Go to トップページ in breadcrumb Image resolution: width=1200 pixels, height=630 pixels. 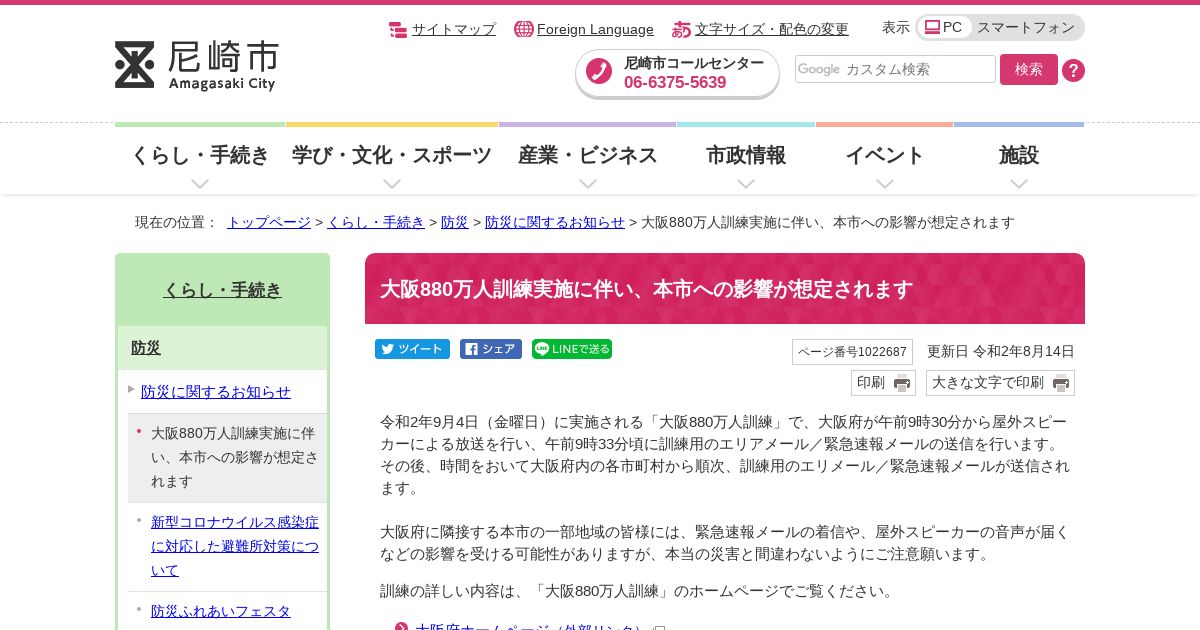(269, 222)
